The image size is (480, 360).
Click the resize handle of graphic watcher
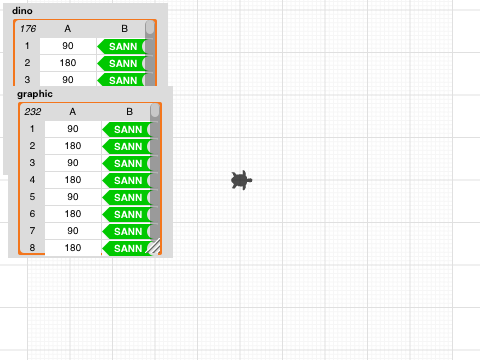click(x=154, y=247)
